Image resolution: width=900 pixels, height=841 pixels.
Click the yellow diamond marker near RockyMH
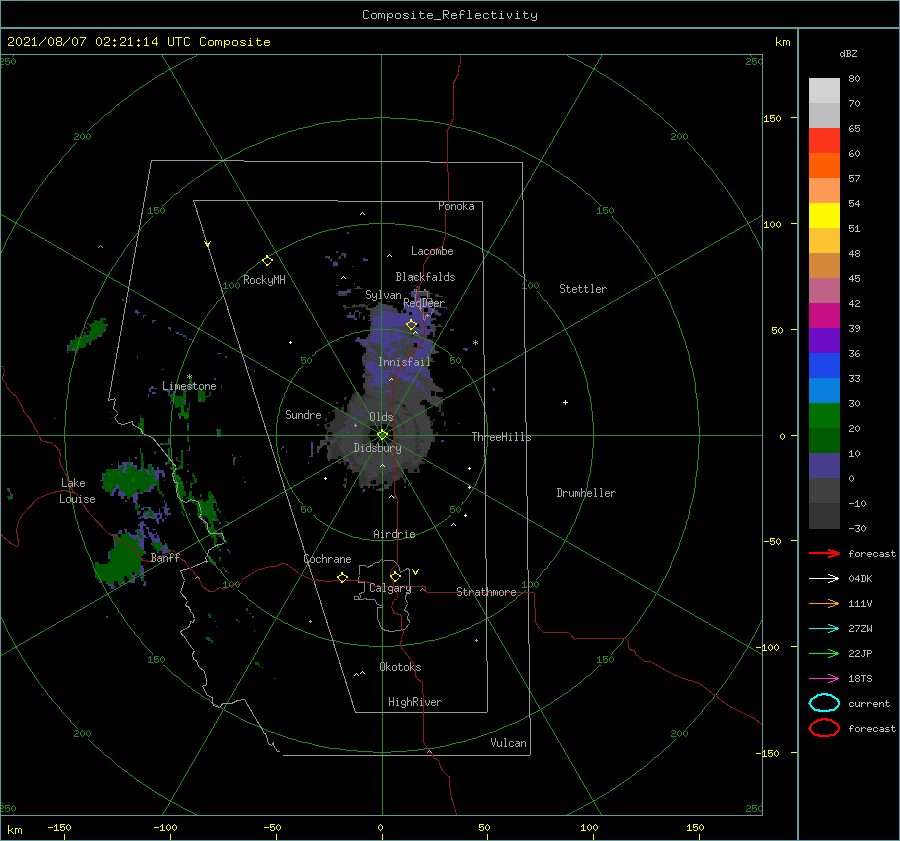click(267, 261)
